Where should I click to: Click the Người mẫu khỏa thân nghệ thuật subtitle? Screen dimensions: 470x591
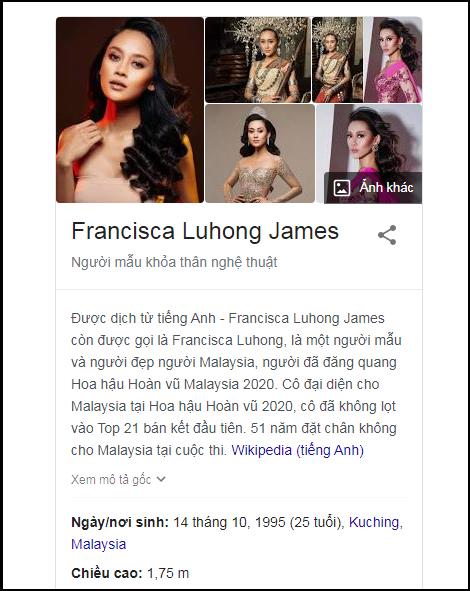click(x=174, y=262)
